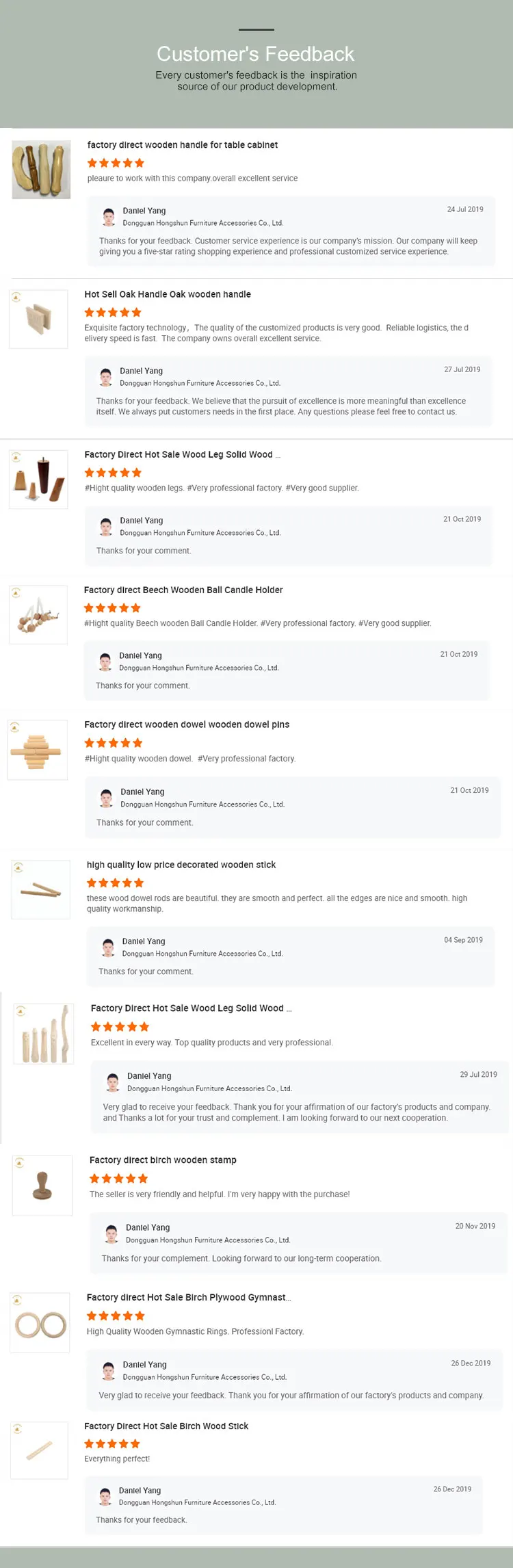This screenshot has height=1568, width=513.
Task: Click the five-star rating under Beech Wooden Ball Candle Holder
Action: (x=112, y=607)
